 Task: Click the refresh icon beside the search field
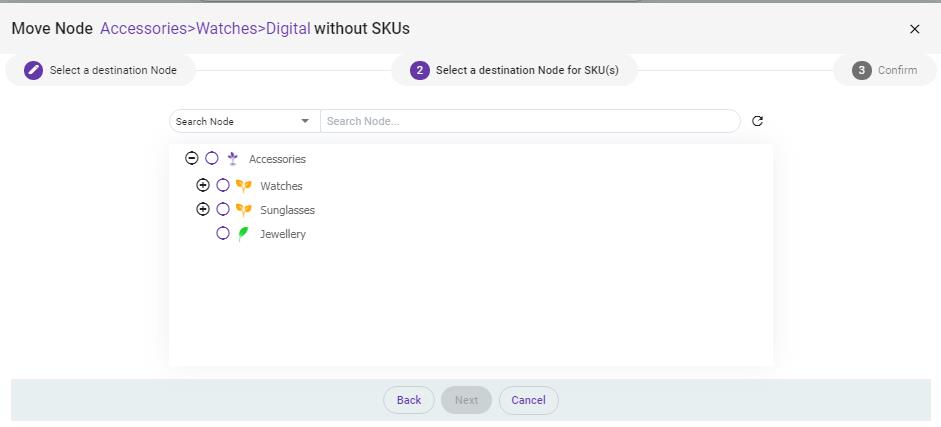pos(757,121)
